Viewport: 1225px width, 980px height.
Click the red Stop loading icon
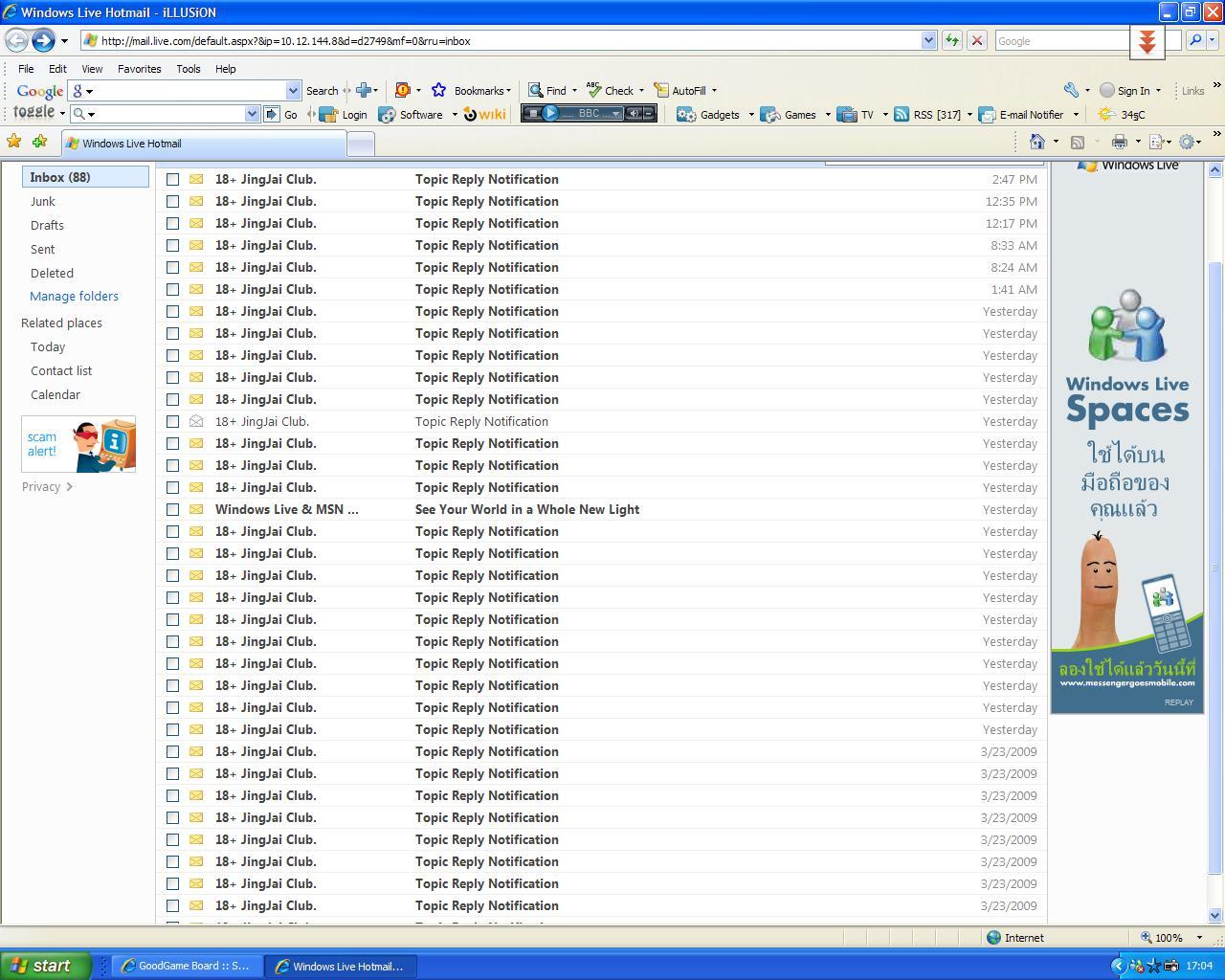977,40
